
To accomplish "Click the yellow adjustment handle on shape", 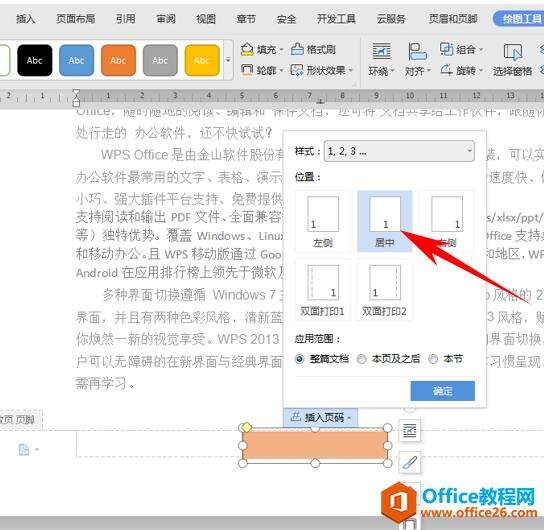I will (x=246, y=427).
